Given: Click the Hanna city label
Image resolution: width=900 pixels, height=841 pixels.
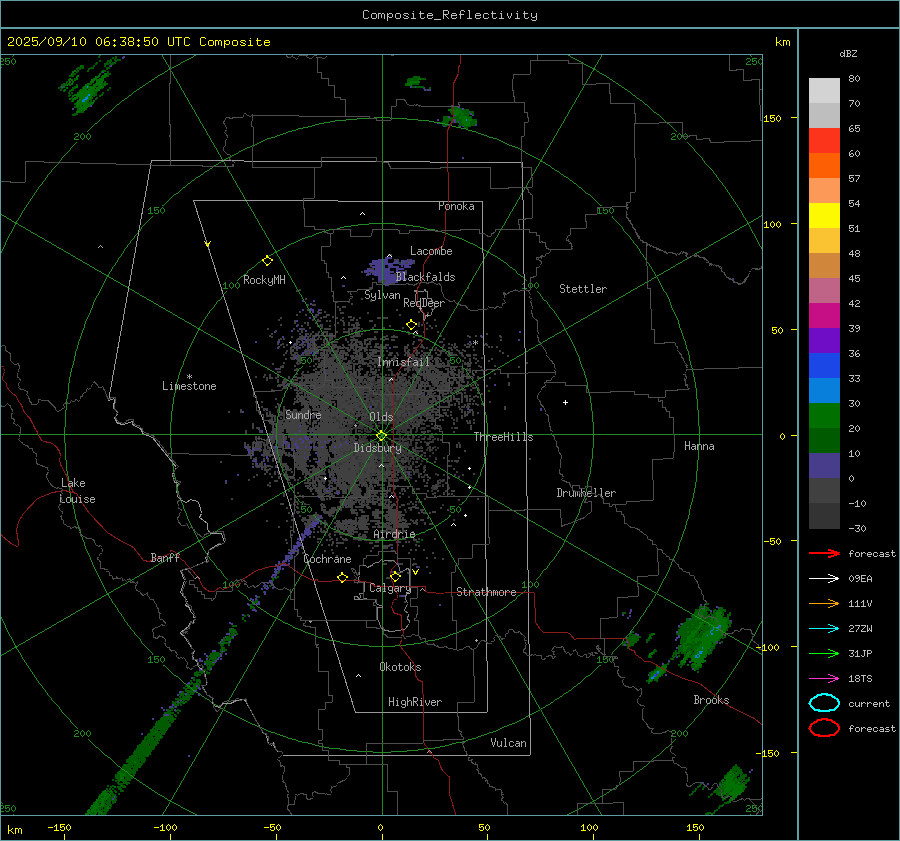Looking at the screenshot, I should (699, 446).
